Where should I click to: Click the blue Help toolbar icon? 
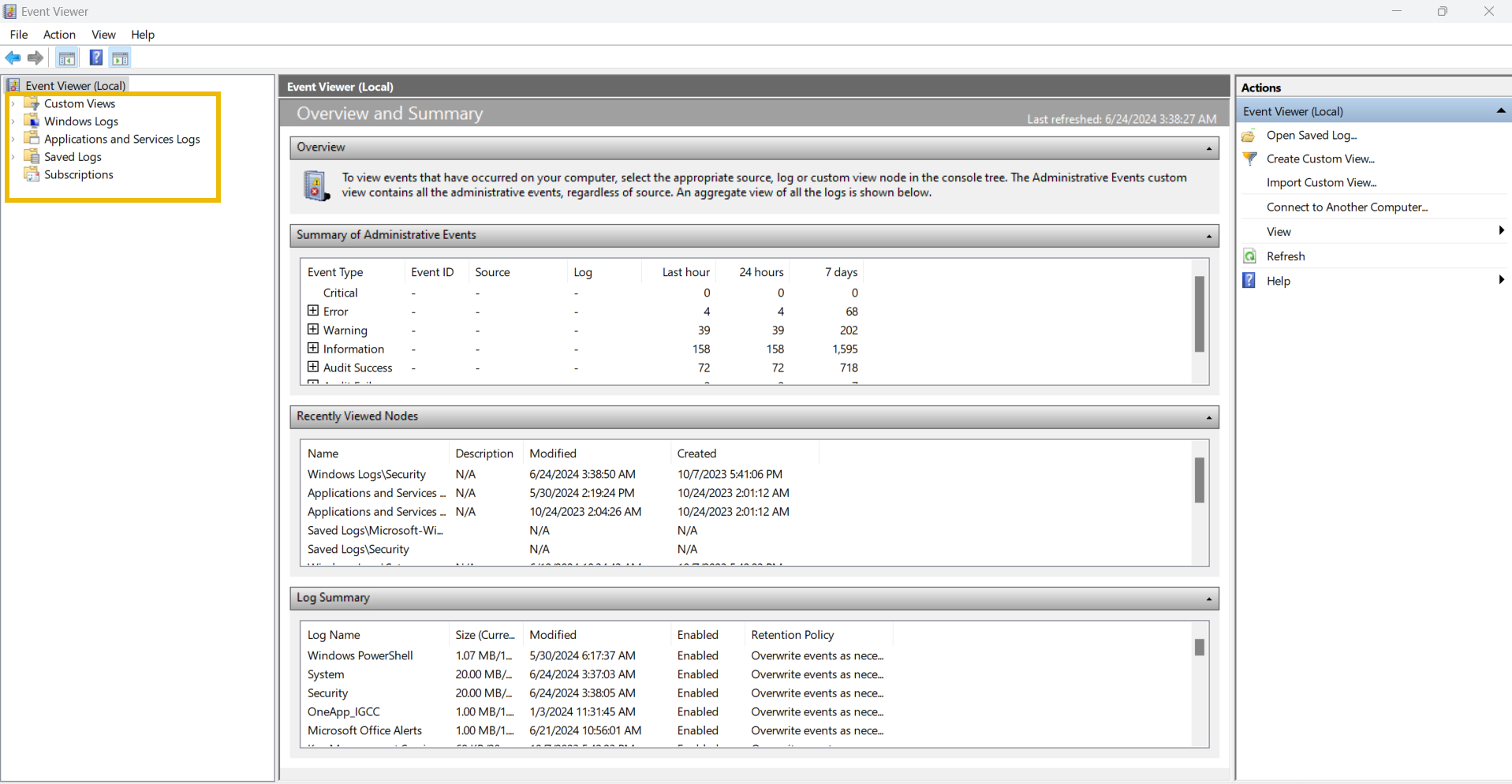(x=95, y=58)
